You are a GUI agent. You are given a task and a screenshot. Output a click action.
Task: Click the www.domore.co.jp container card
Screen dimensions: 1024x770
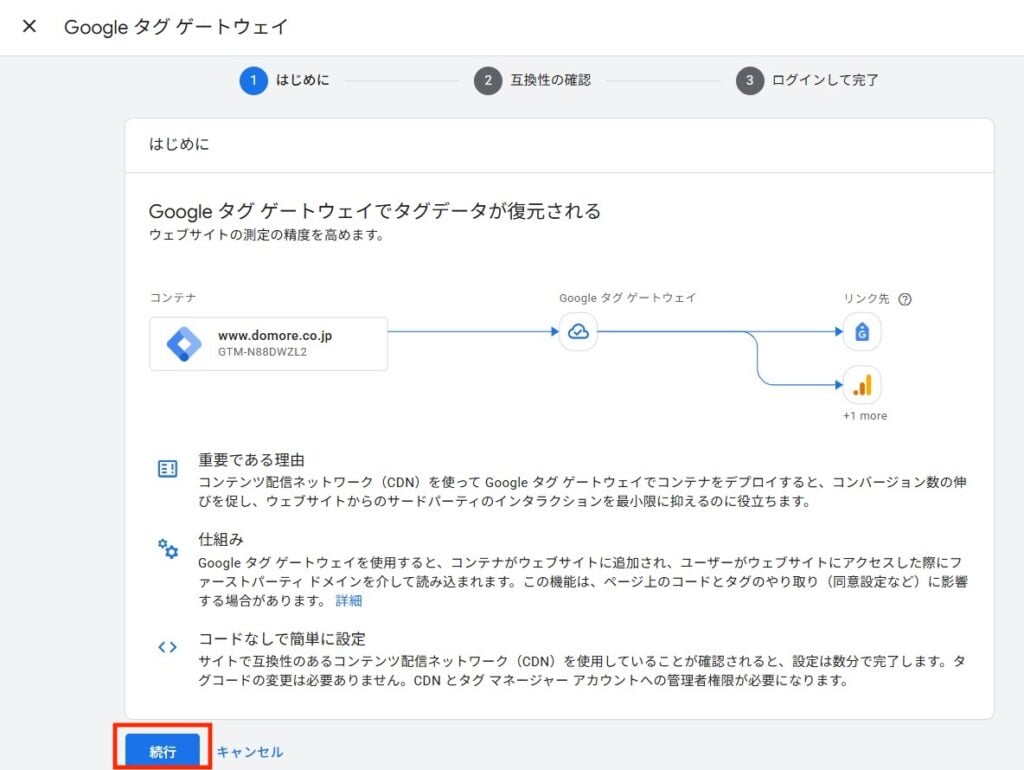pyautogui.click(x=268, y=344)
